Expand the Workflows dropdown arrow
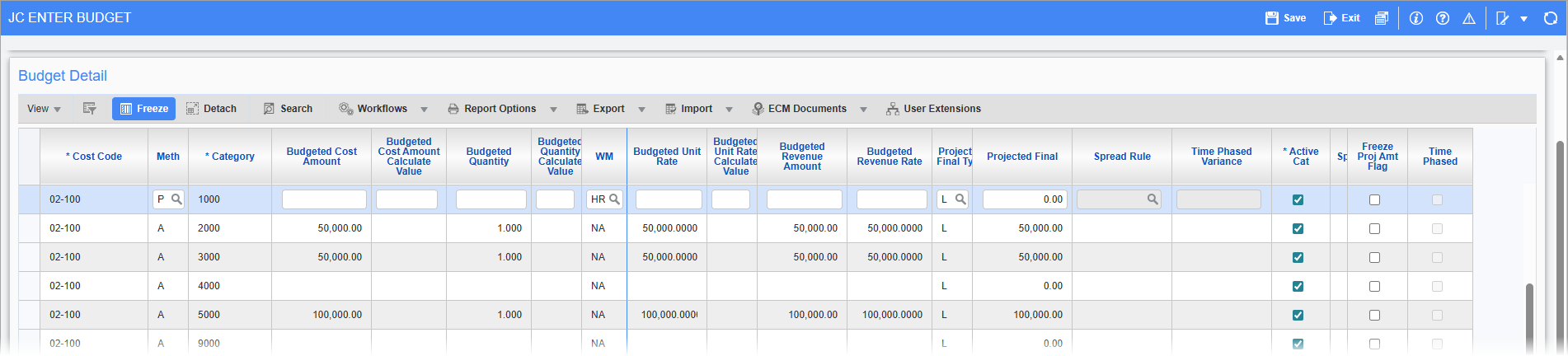This screenshot has width=1568, height=356. (x=425, y=110)
